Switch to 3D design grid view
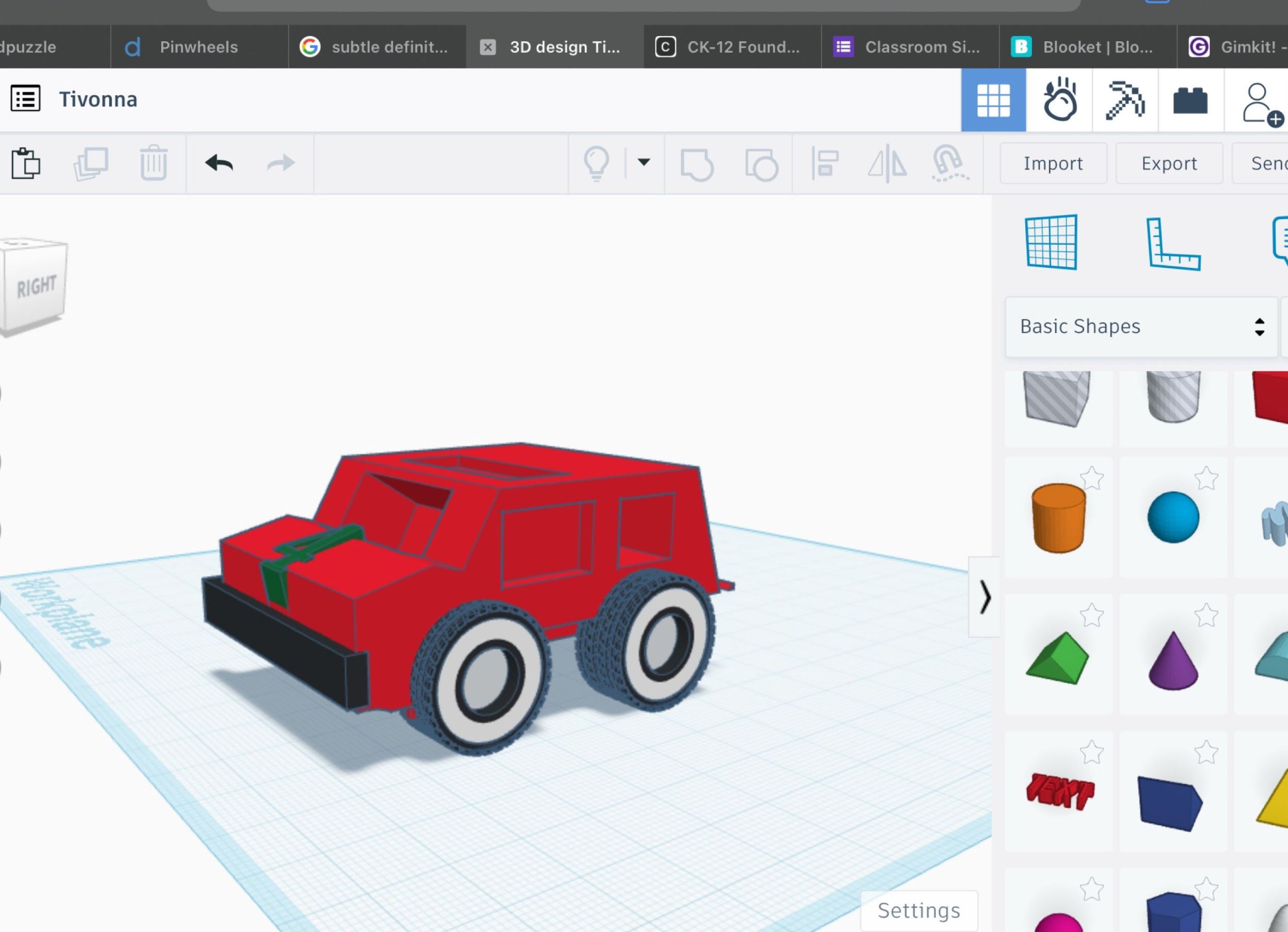The height and width of the screenshot is (932, 1288). [993, 100]
